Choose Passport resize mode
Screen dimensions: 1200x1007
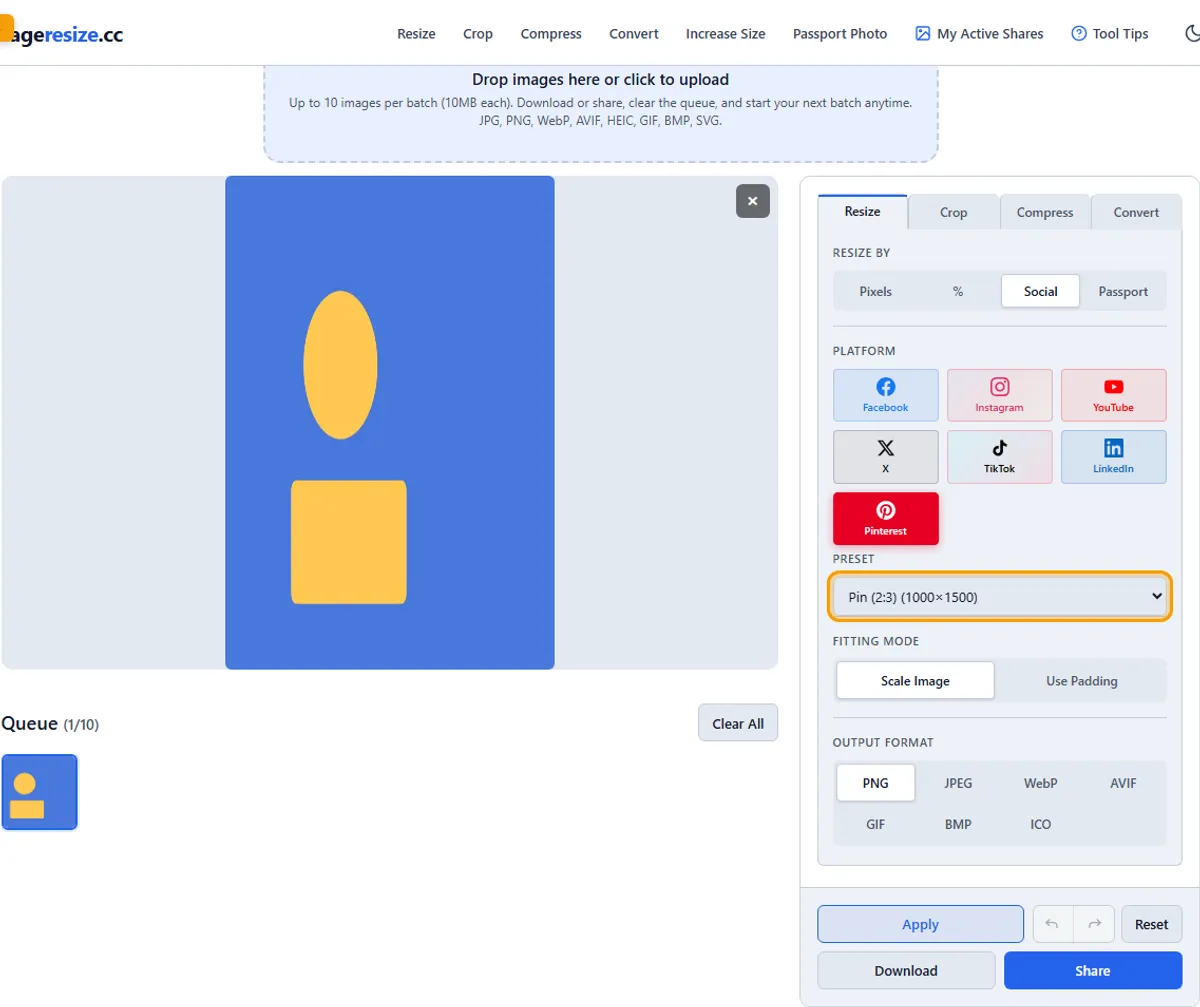(x=1123, y=291)
